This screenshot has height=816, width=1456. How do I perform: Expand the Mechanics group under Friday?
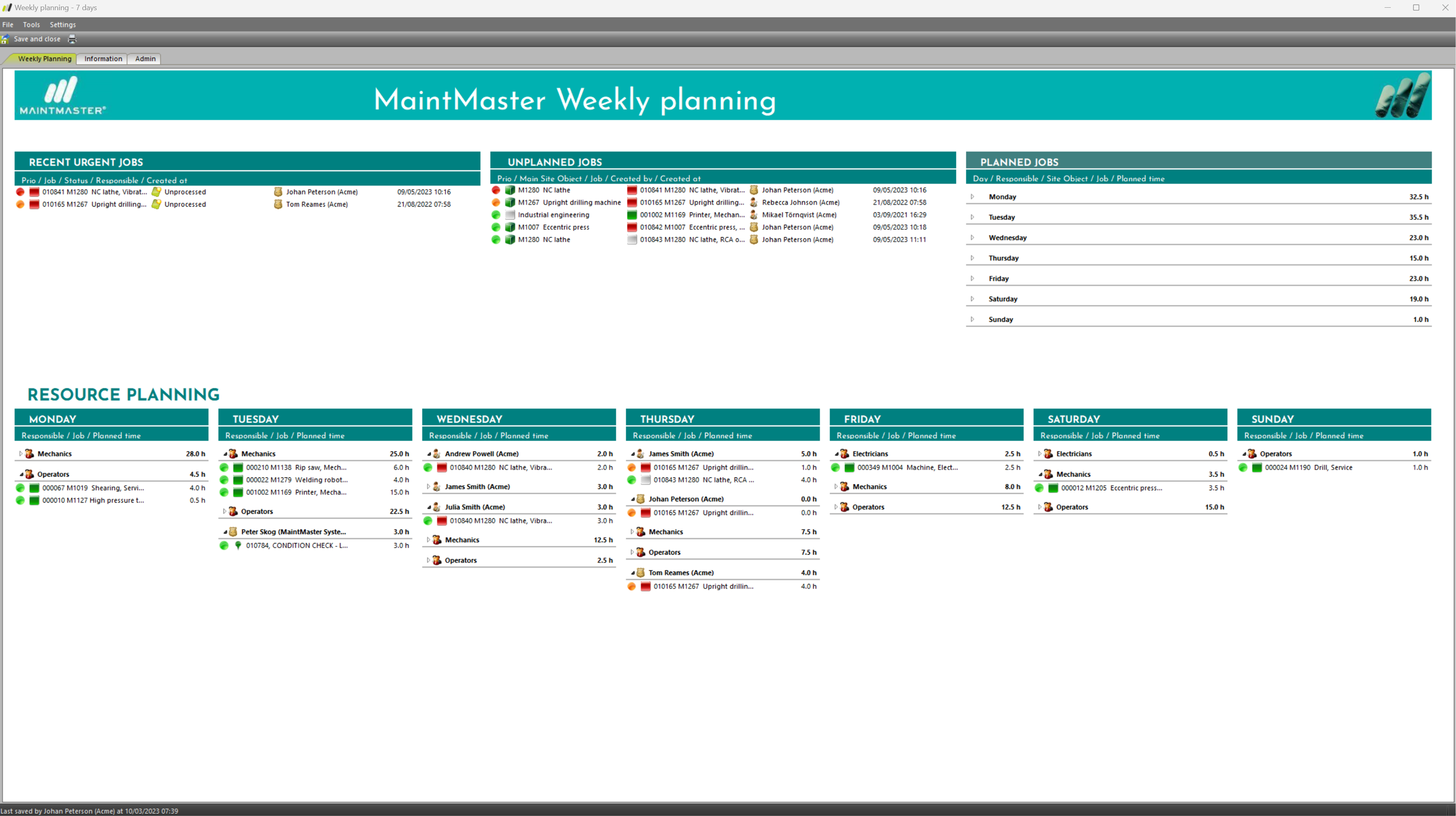pyautogui.click(x=836, y=487)
